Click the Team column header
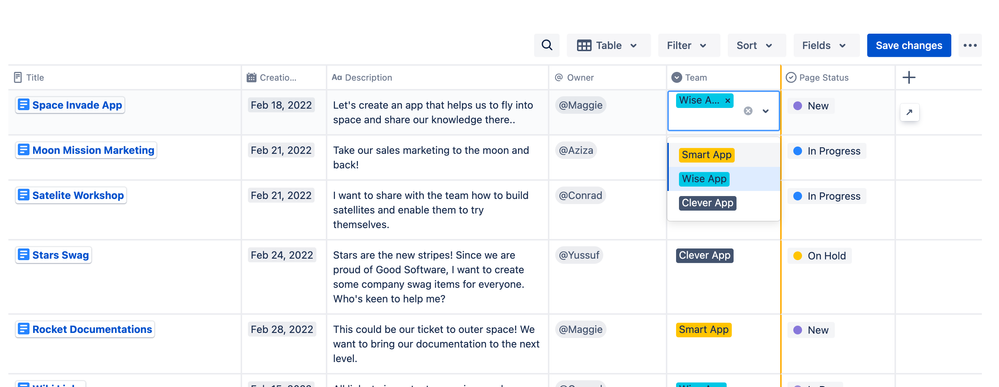Screen dimensions: 999x387 pyautogui.click(x=724, y=78)
